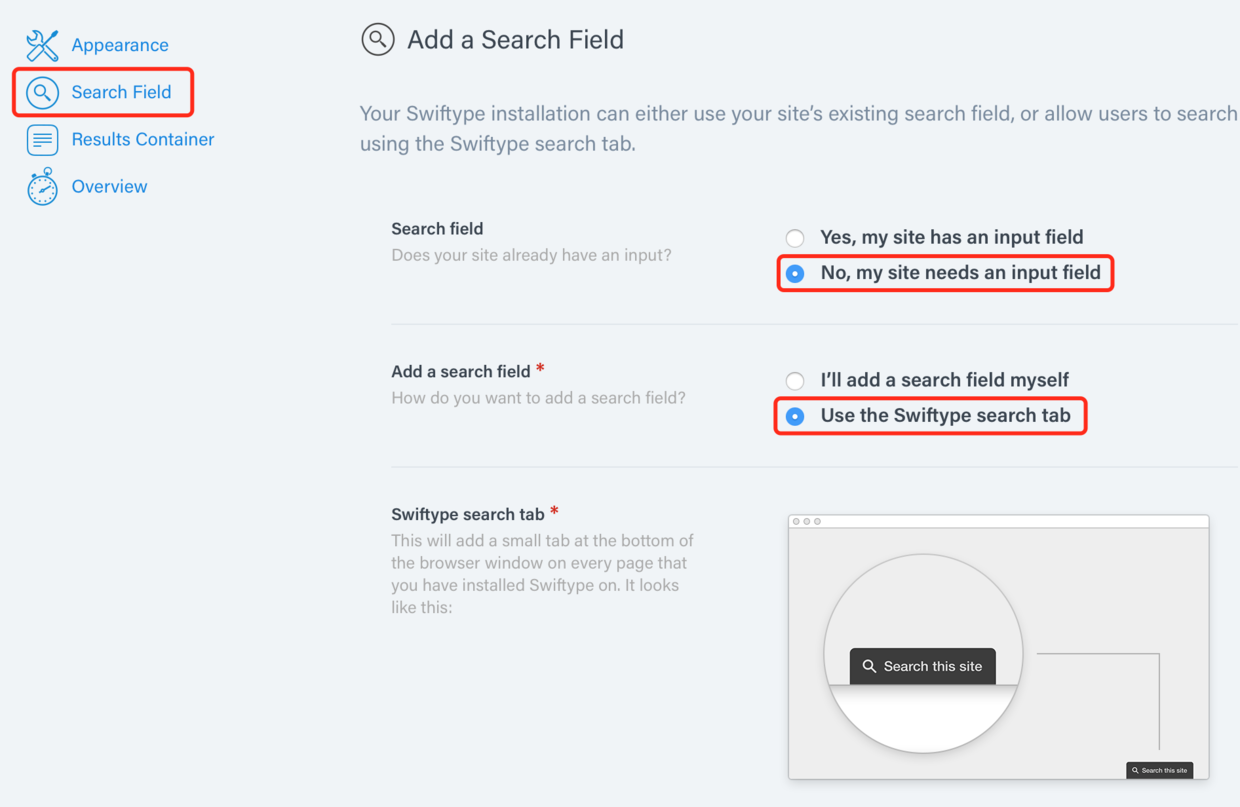Click the "Swiftype search tab" field label
This screenshot has height=807, width=1240.
pyautogui.click(x=467, y=514)
